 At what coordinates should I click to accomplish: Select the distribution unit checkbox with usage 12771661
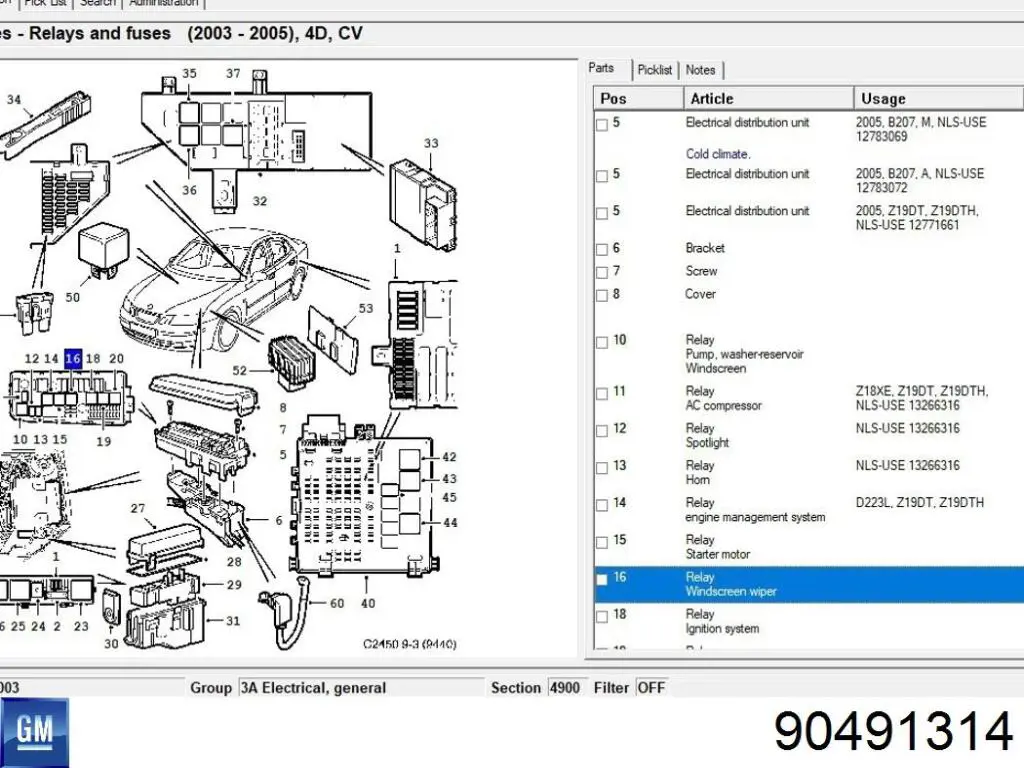(602, 213)
